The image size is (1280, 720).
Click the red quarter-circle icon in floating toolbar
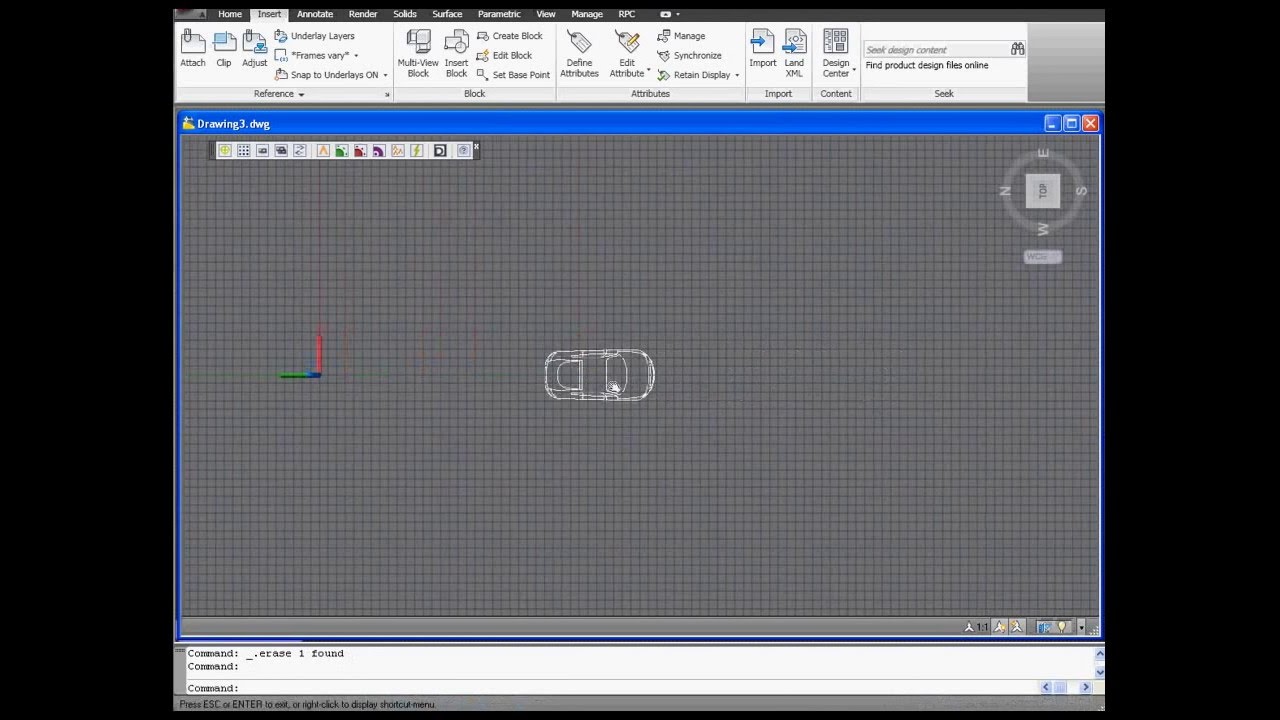[x=360, y=150]
